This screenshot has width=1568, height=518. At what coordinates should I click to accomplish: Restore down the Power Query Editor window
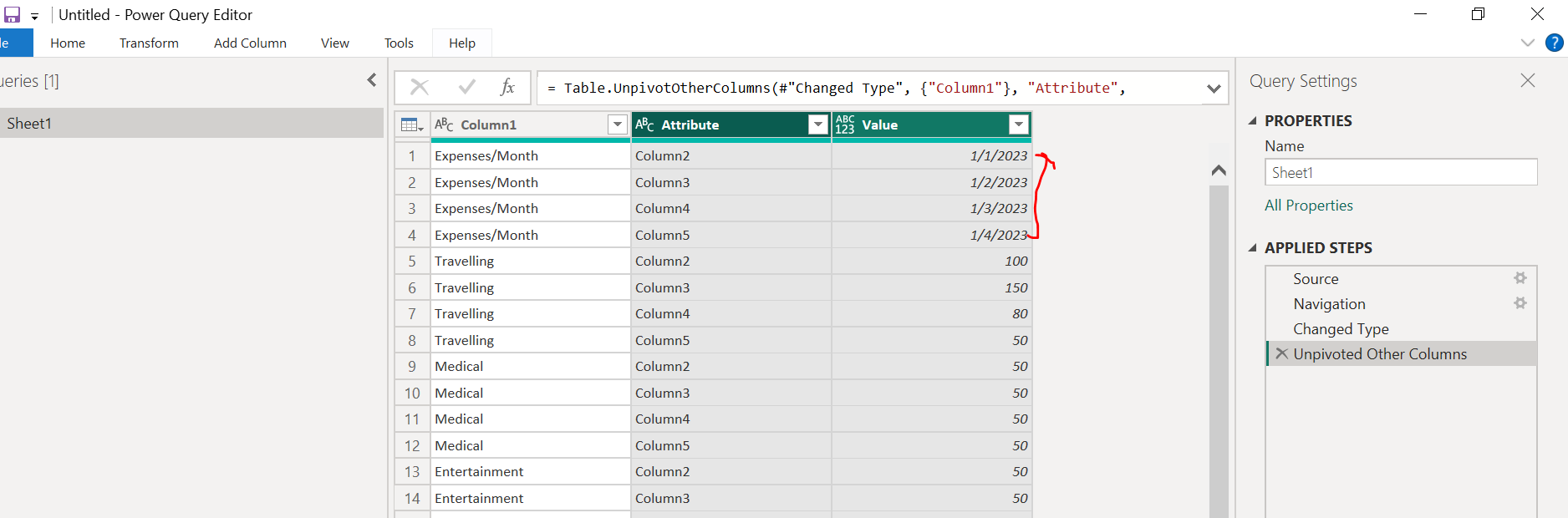(1478, 14)
